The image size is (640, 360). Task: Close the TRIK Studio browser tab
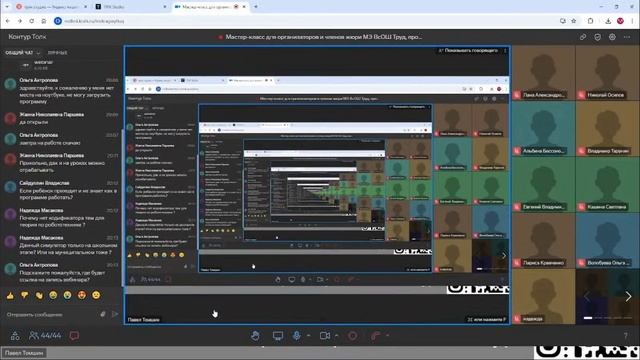coord(165,7)
